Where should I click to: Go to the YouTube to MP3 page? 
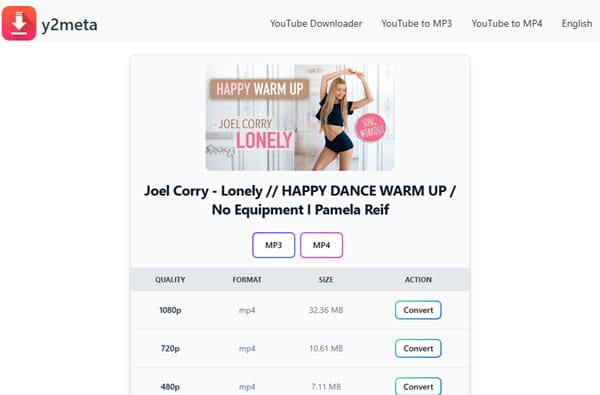pos(416,24)
